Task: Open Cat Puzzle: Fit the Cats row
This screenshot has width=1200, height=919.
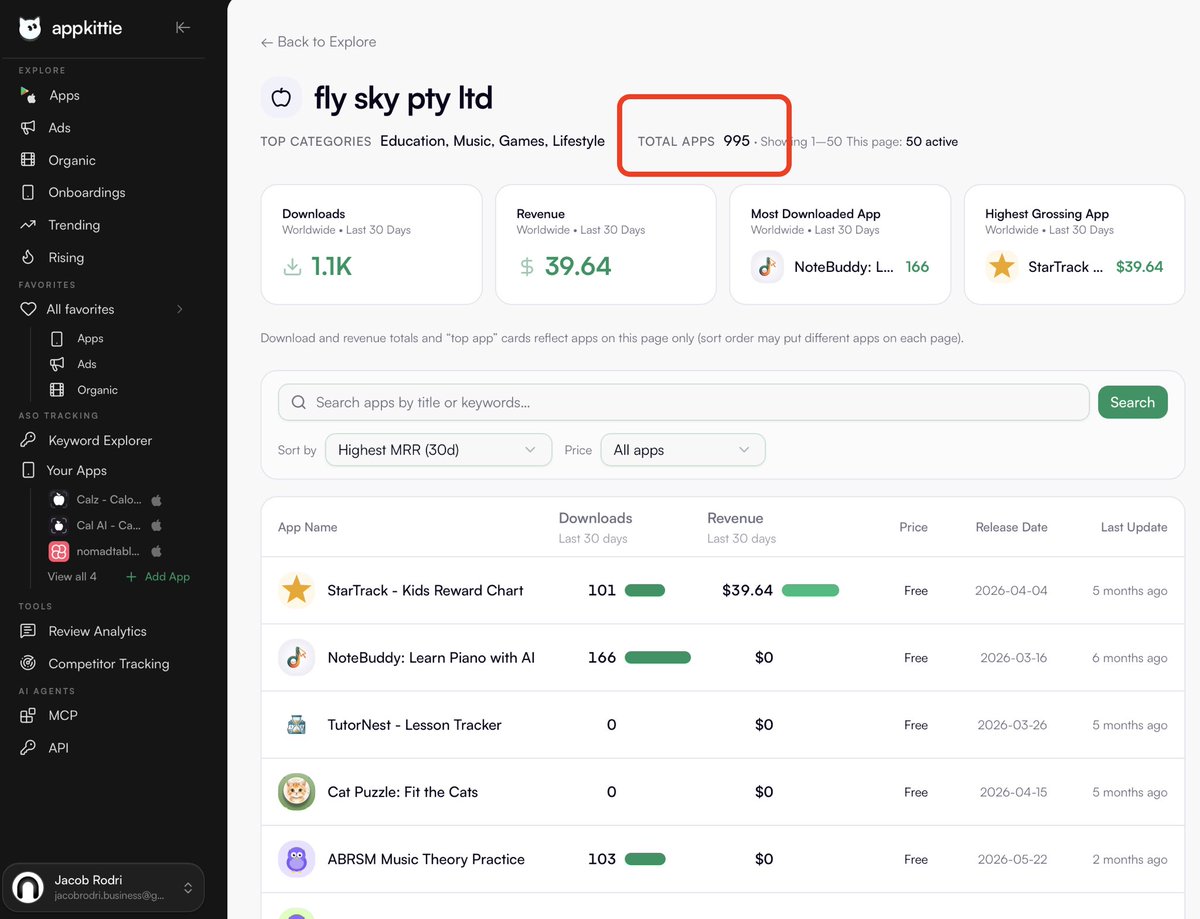Action: [722, 792]
